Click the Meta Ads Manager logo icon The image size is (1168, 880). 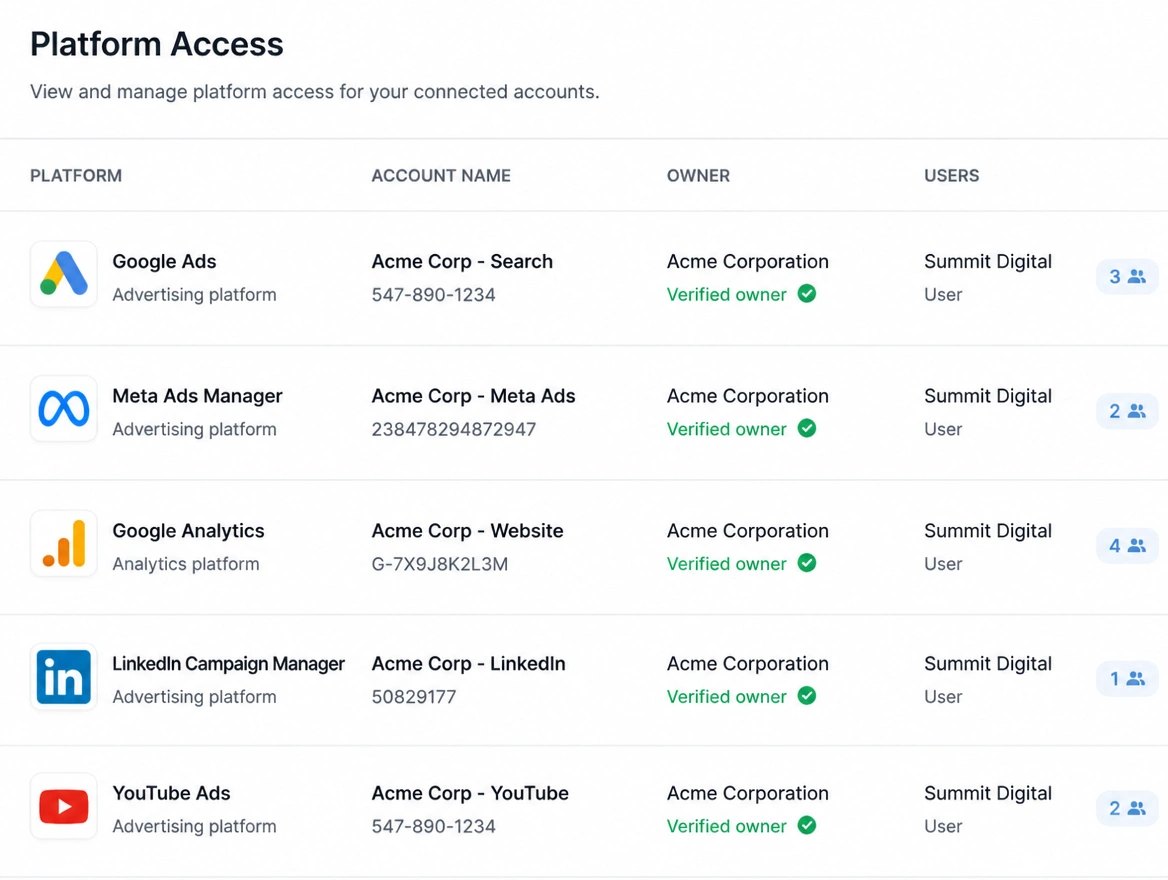coord(64,409)
